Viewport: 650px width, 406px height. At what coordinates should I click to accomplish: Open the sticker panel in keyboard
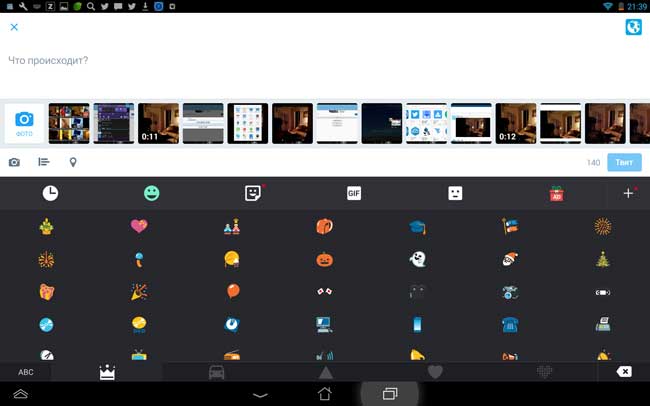click(253, 193)
